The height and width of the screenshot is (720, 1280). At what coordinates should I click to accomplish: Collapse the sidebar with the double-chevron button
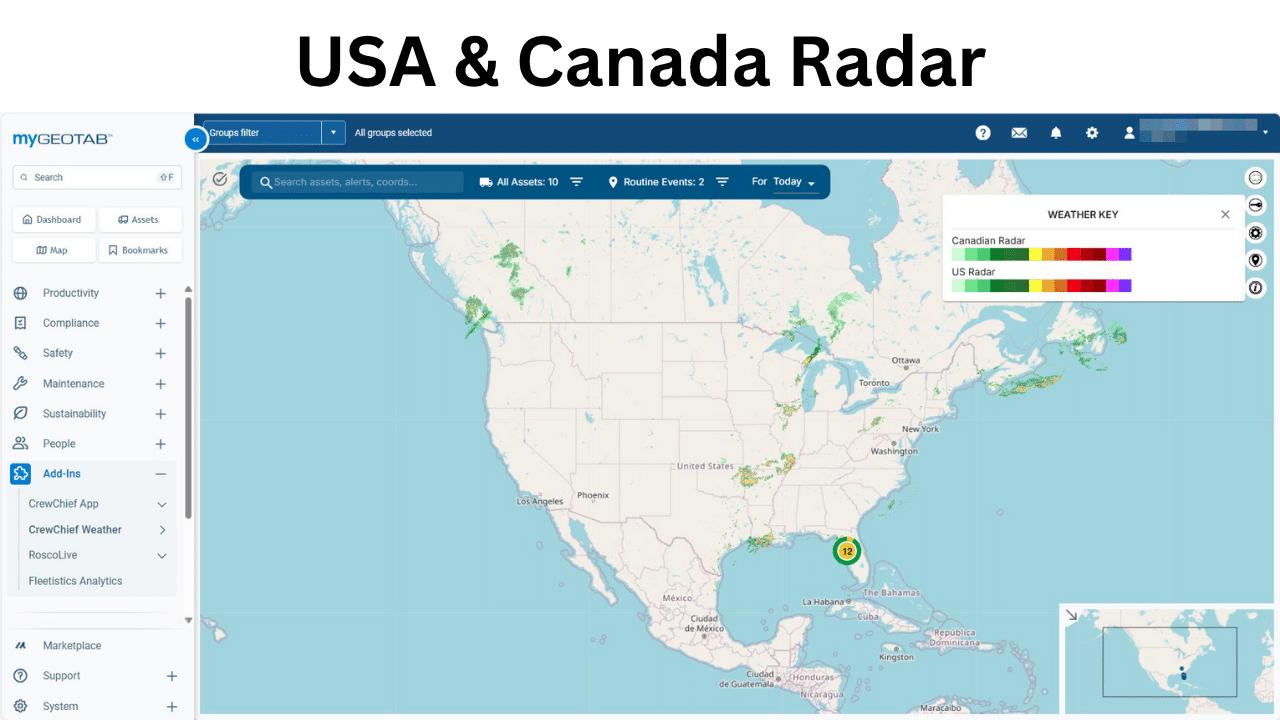(196, 140)
